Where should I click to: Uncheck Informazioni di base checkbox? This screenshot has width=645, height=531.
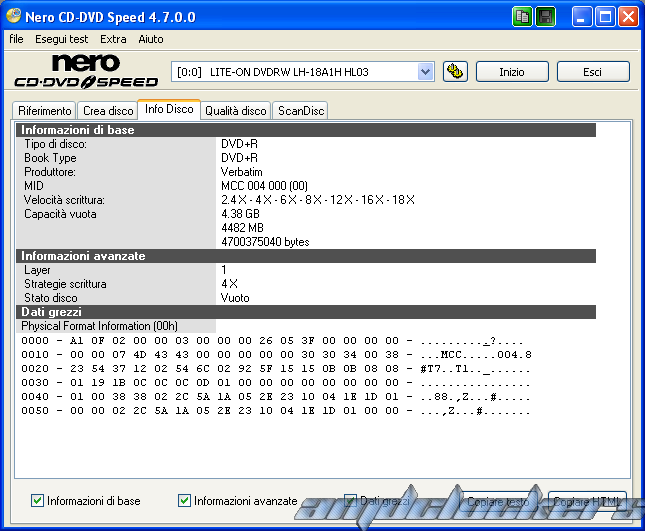38,500
